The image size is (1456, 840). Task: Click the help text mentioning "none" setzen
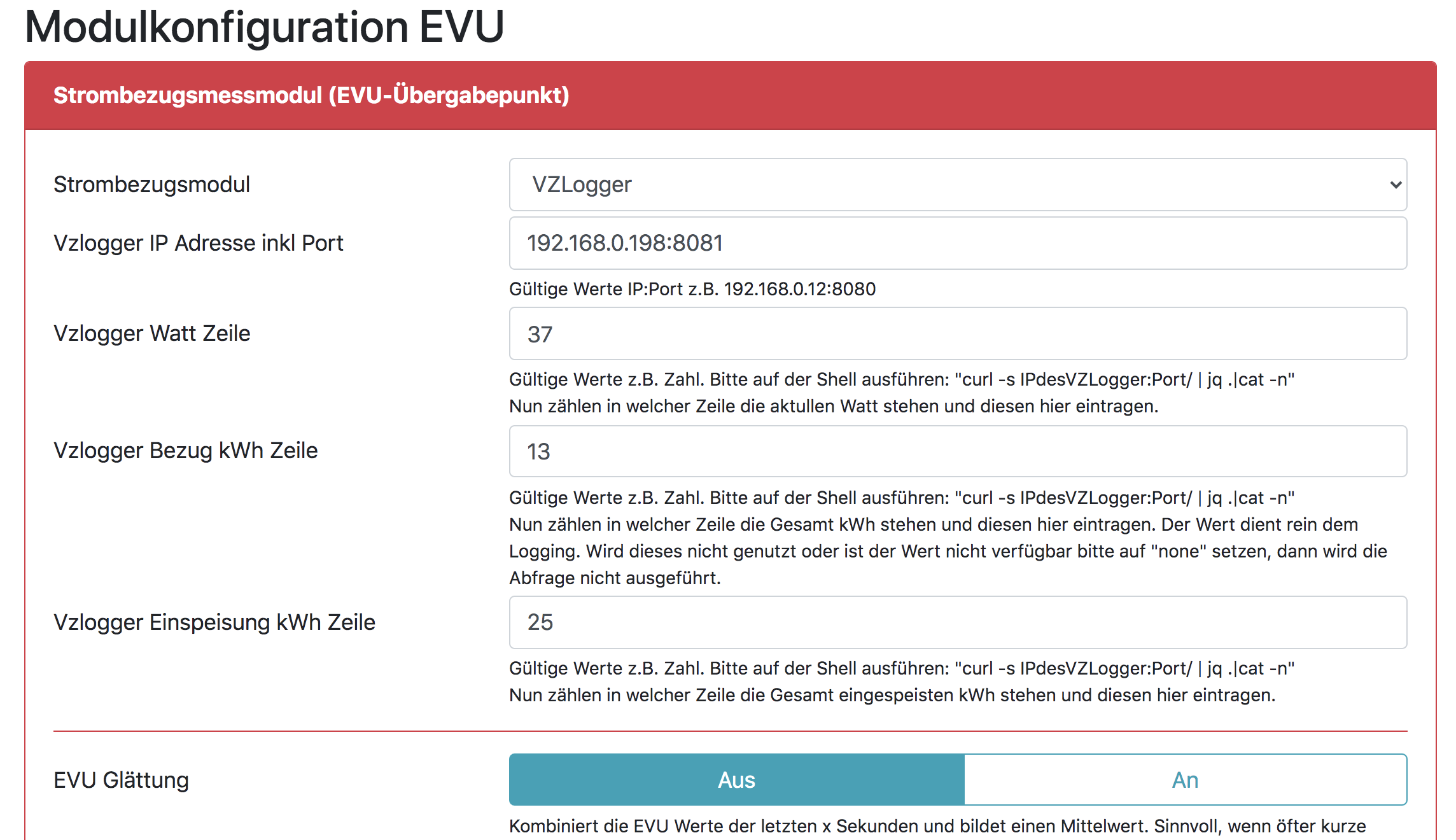click(x=948, y=551)
